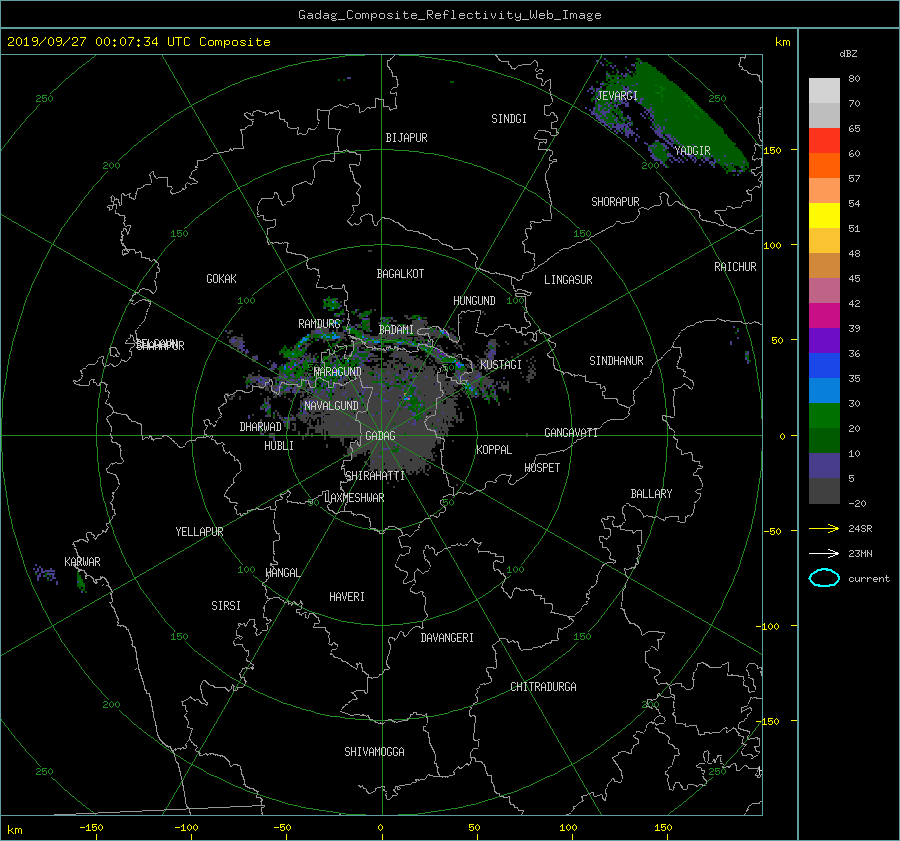Click the dBZ legend heading

pos(848,53)
